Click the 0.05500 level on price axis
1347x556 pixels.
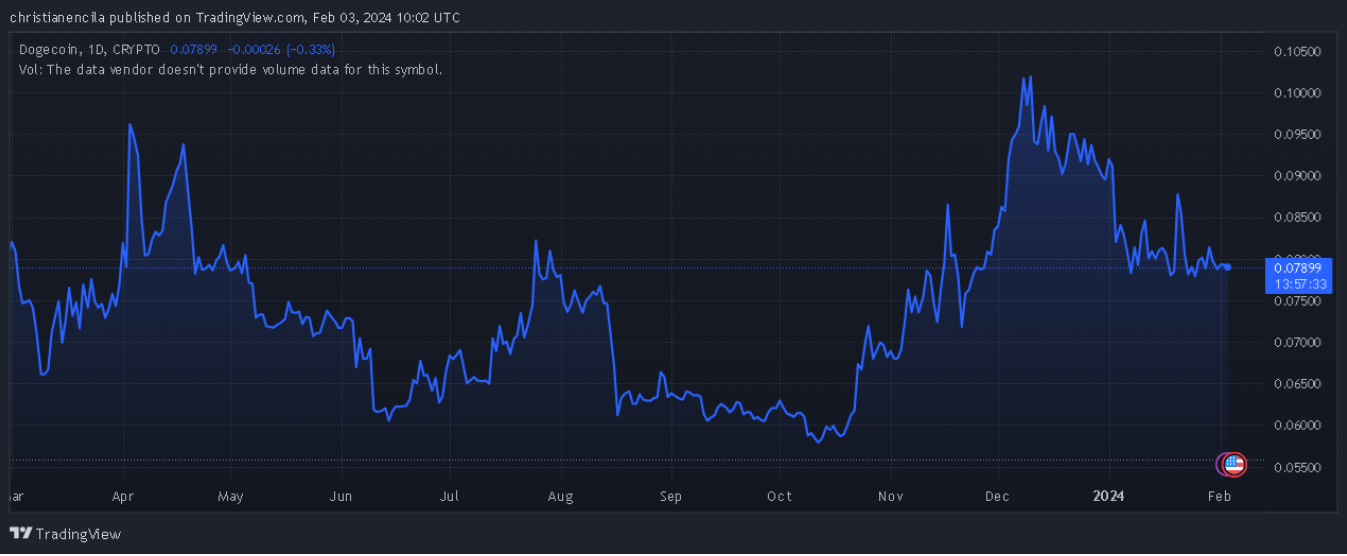pos(1296,467)
